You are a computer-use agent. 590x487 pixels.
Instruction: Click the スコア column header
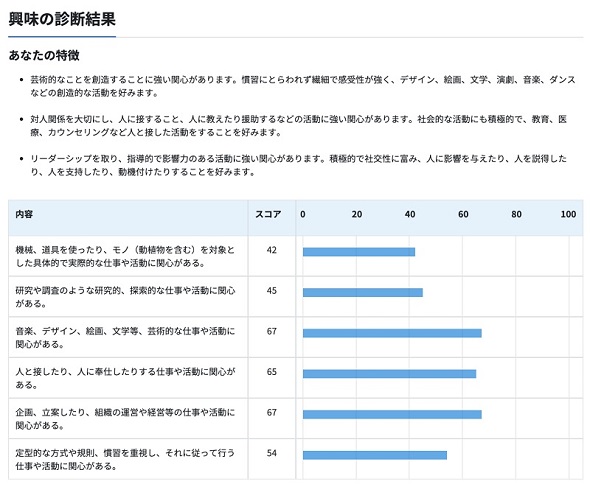pyautogui.click(x=268, y=214)
